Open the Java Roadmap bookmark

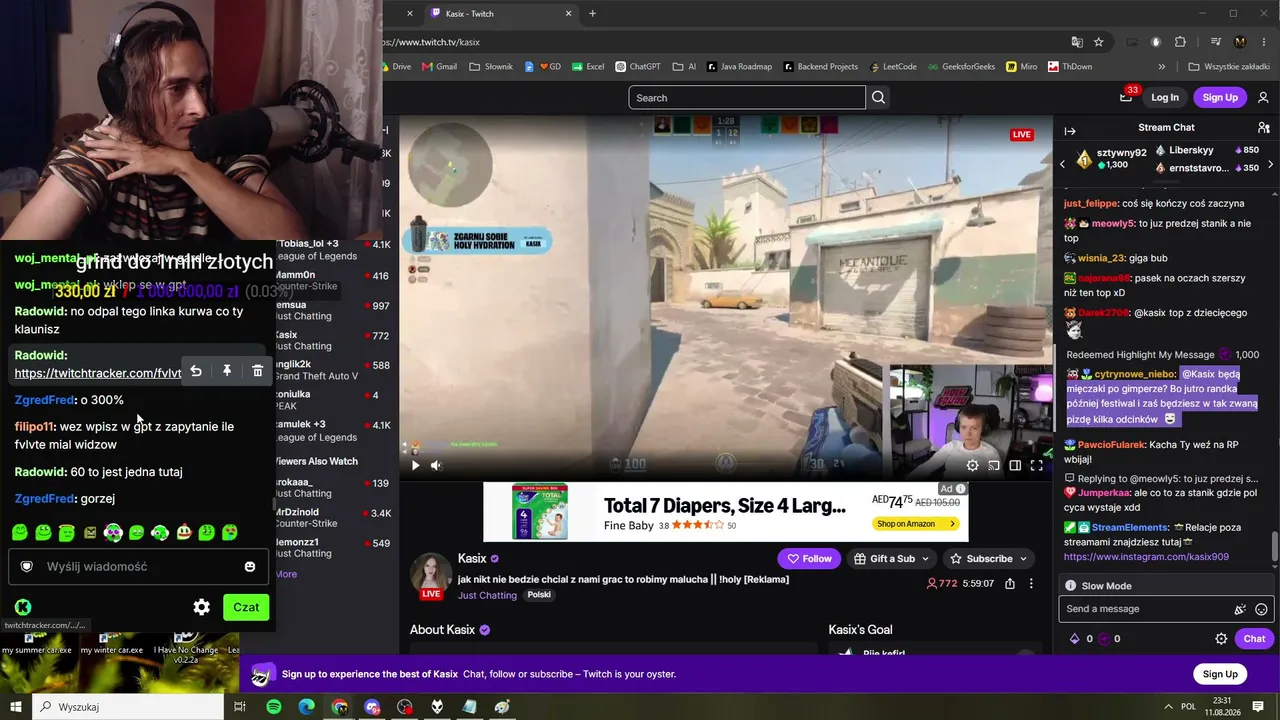pyautogui.click(x=739, y=67)
